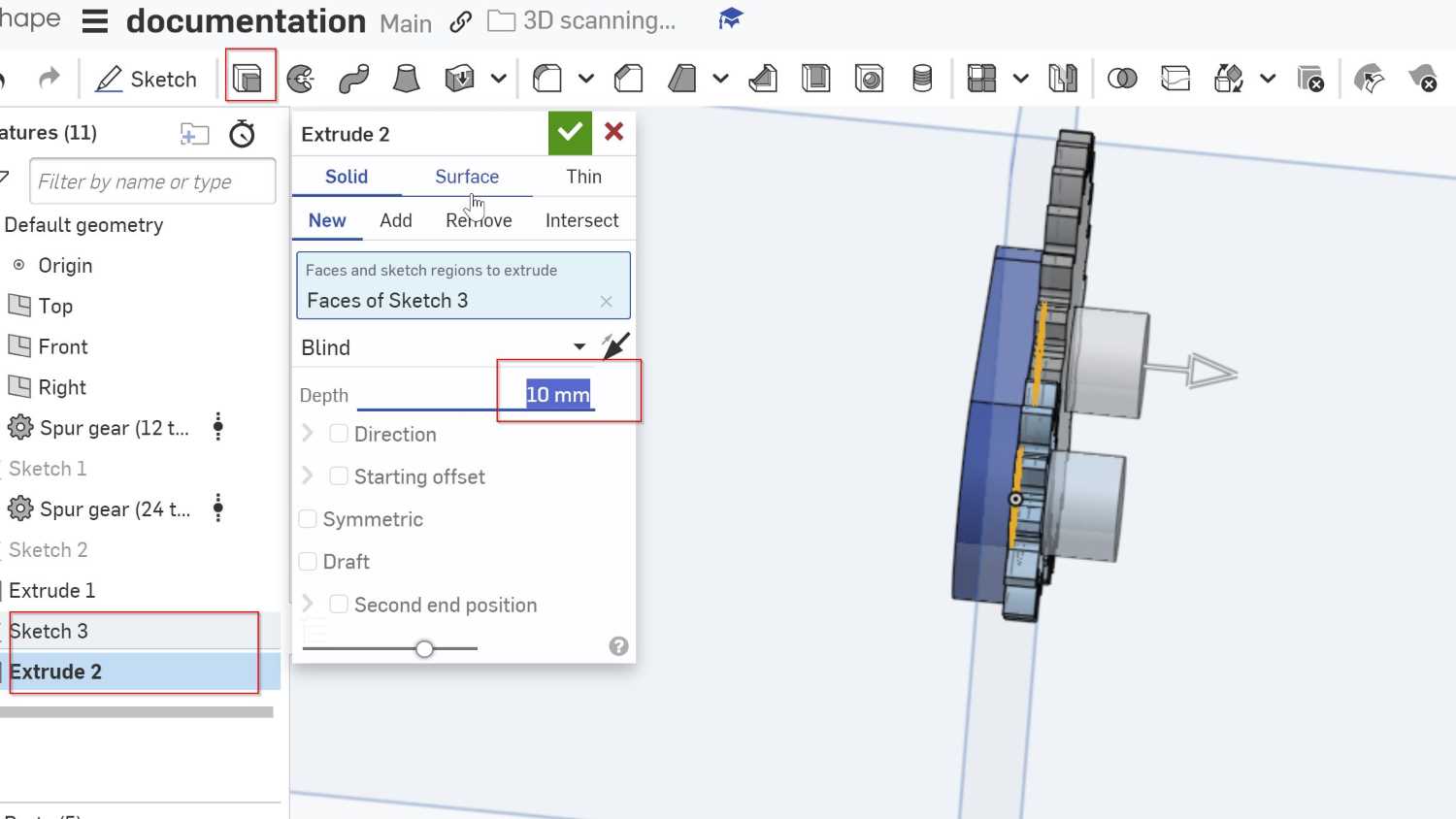Open the Thicken tool dropdown arrow
This screenshot has height=819, width=1456.
(498, 79)
